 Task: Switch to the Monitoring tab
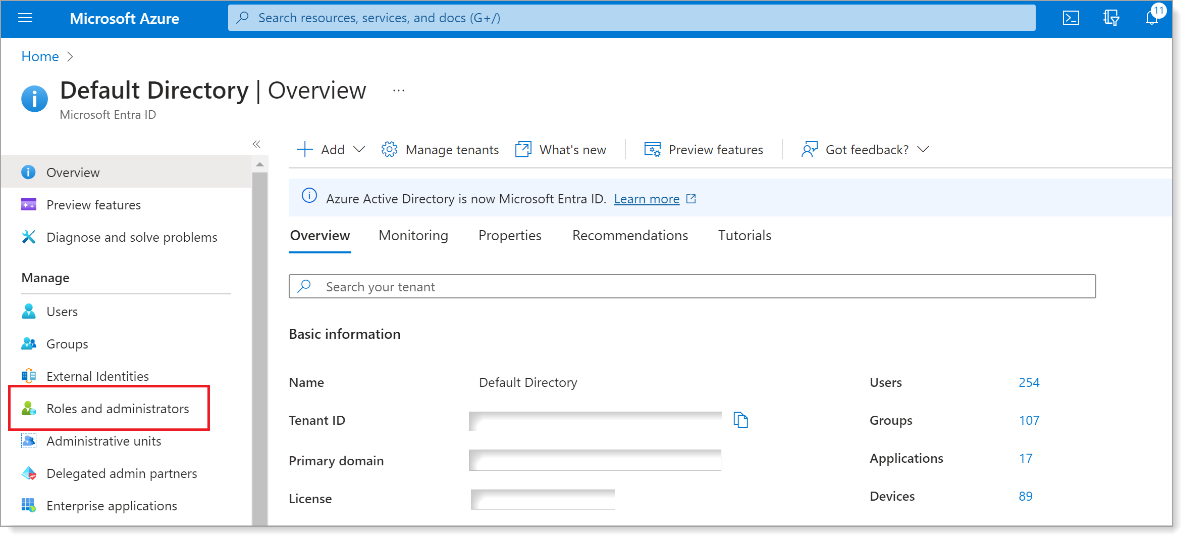click(x=413, y=236)
